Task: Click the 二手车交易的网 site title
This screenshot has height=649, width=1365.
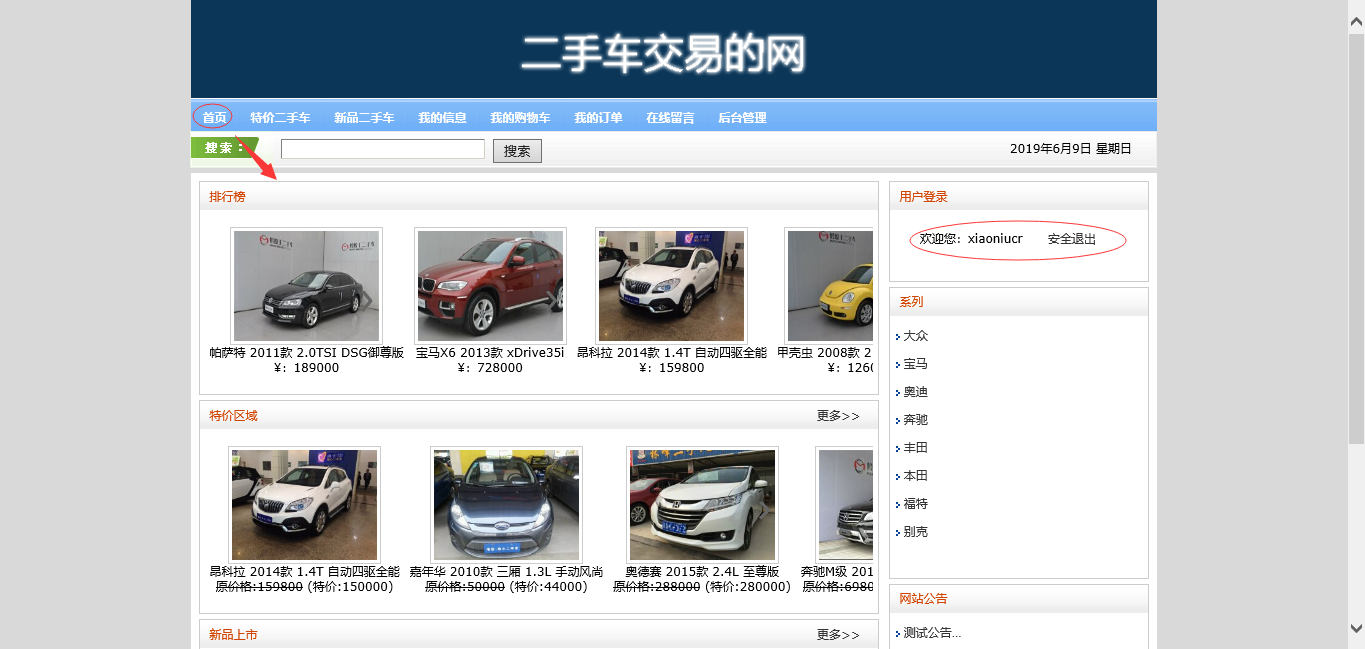Action: 664,53
